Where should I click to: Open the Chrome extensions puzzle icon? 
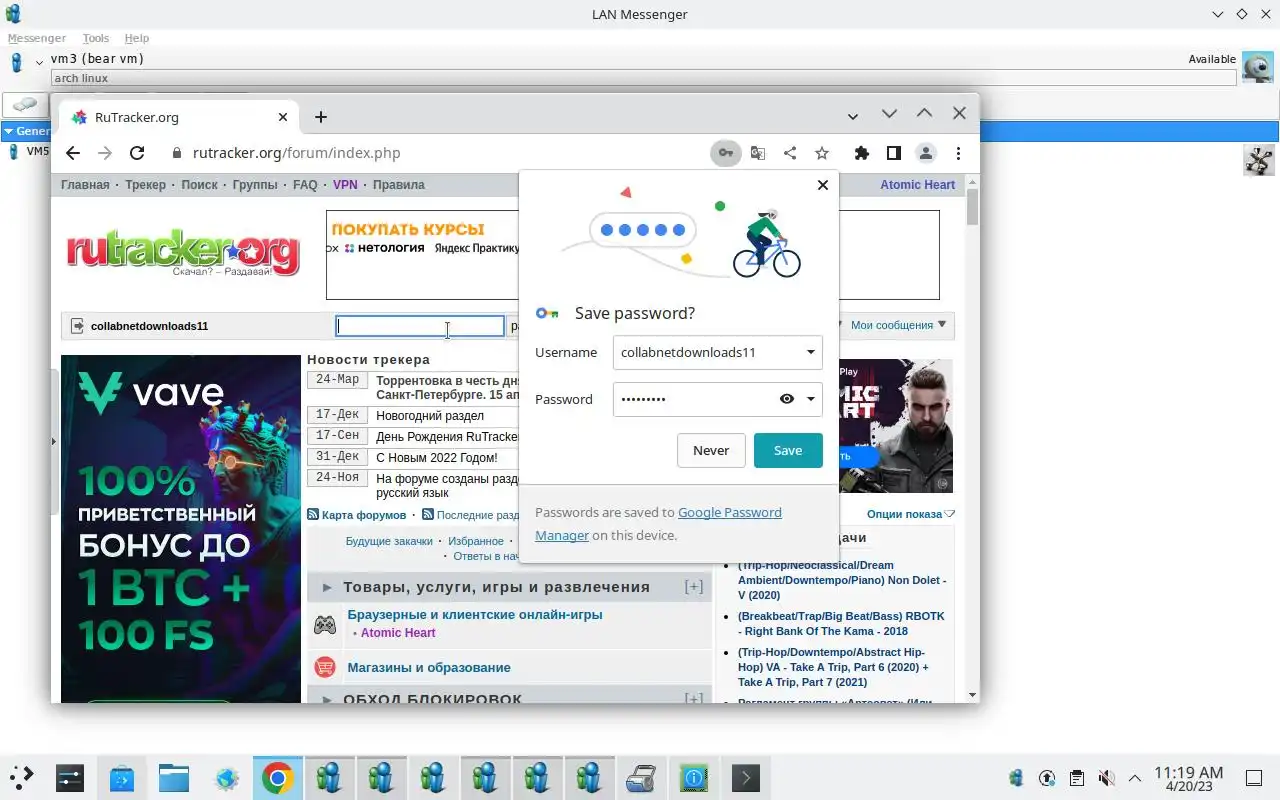pyautogui.click(x=861, y=153)
